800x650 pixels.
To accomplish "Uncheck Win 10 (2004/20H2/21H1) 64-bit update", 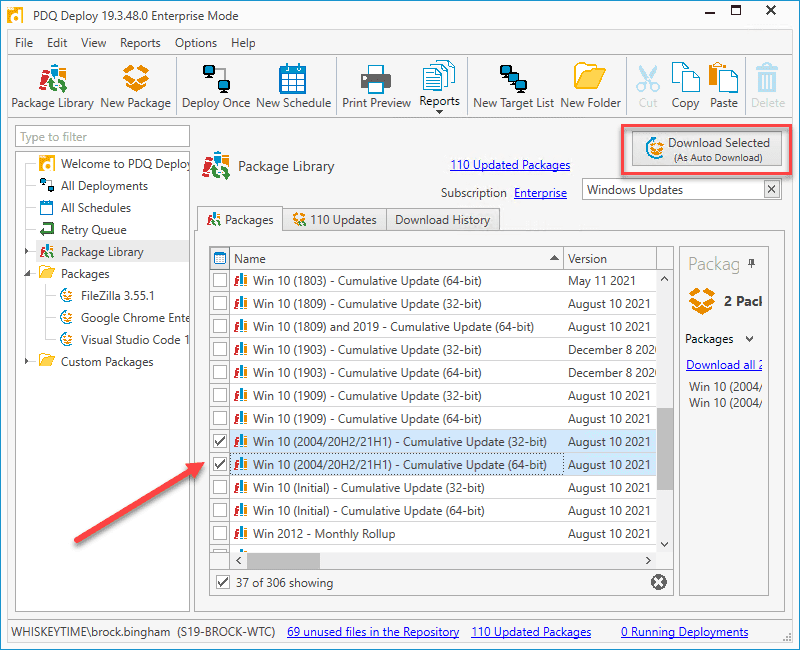I will point(220,464).
